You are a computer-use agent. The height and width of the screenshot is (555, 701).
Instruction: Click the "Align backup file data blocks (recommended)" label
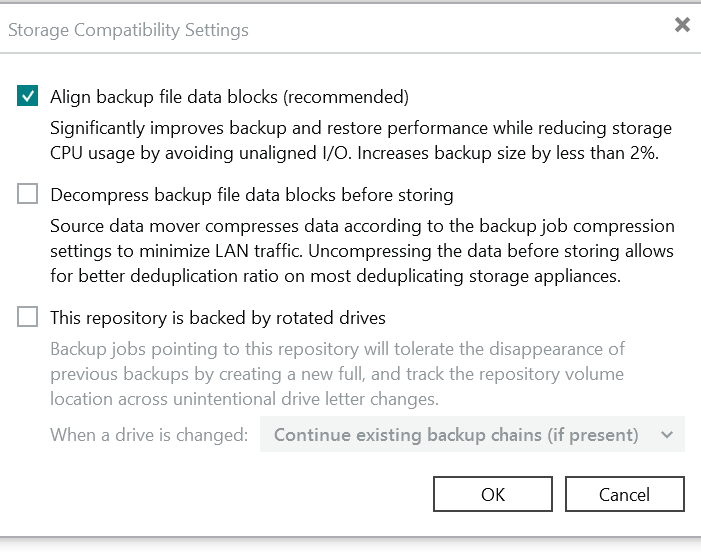[x=229, y=97]
